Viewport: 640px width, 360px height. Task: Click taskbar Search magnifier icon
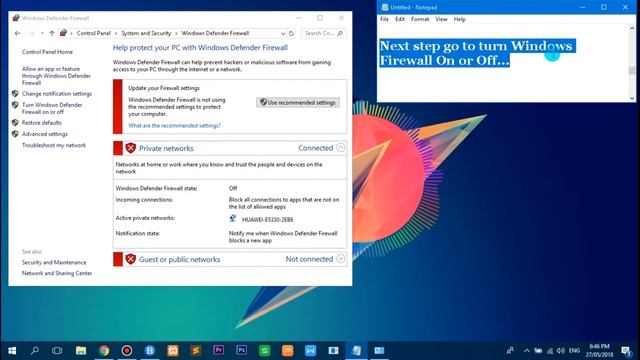click(35, 351)
